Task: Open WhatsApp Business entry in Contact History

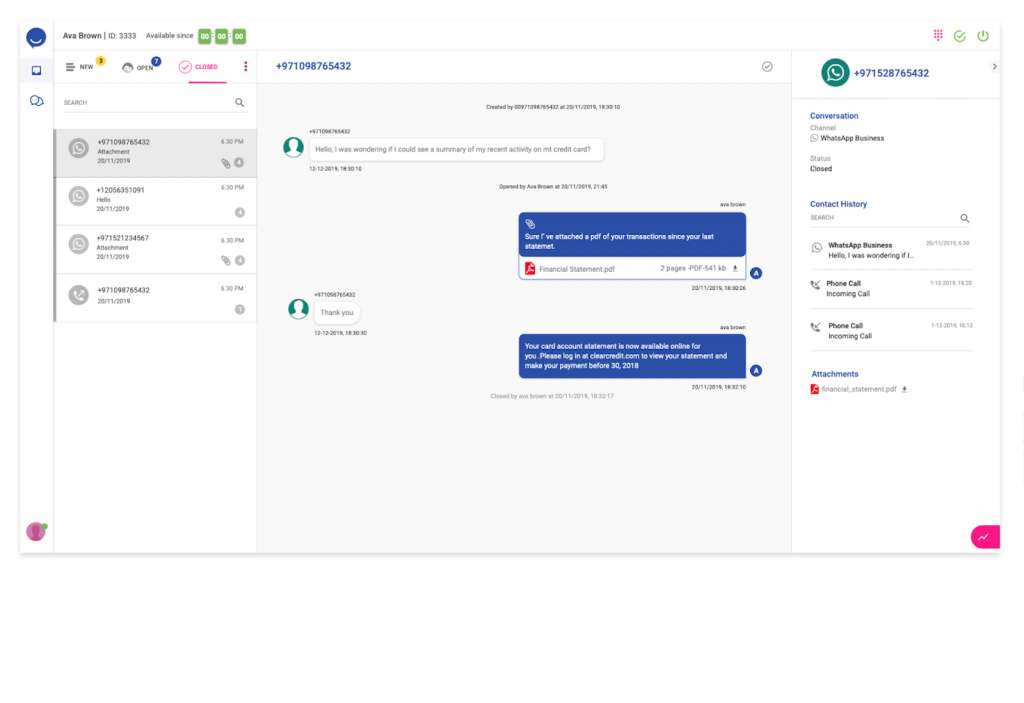Action: [x=891, y=250]
